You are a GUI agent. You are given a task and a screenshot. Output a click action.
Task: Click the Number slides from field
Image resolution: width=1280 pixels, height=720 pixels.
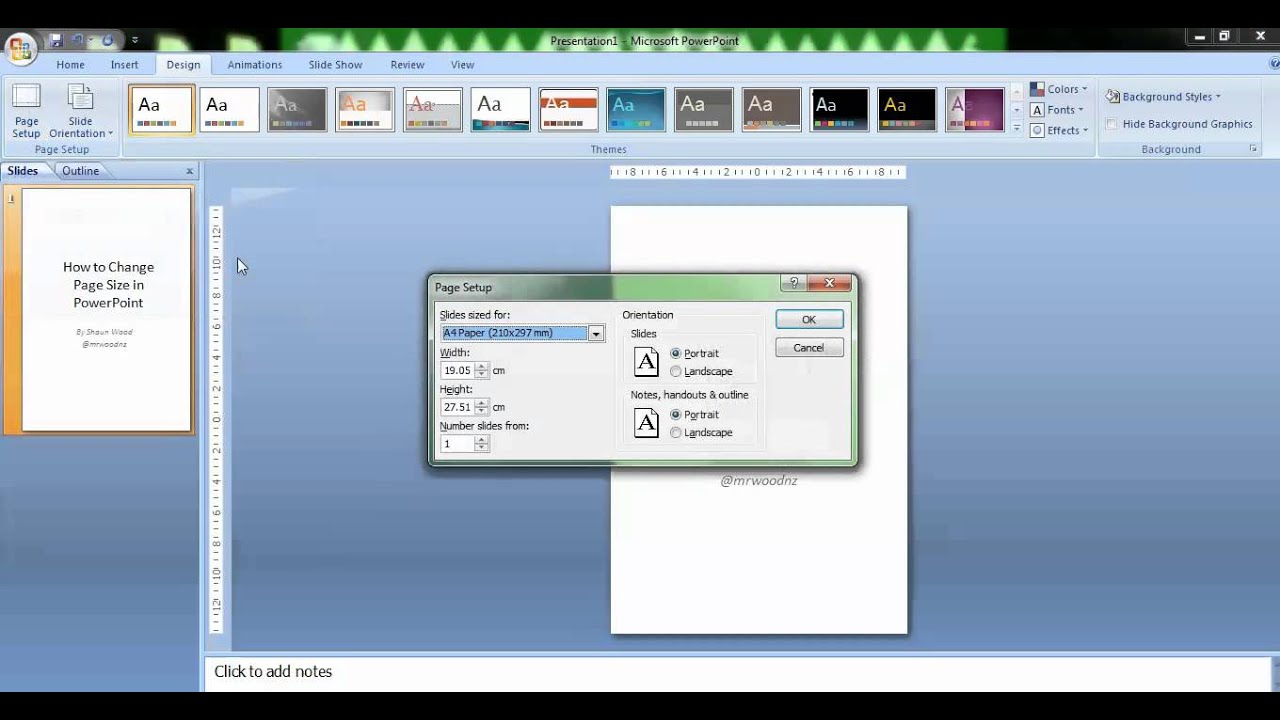click(x=457, y=443)
